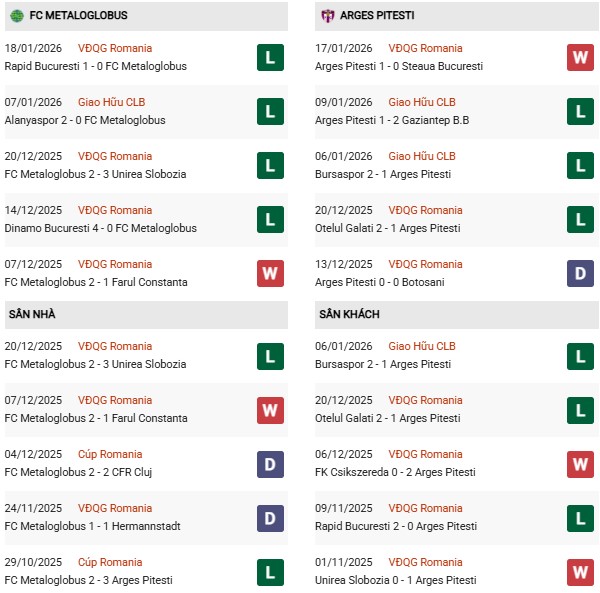Open the FC METALOGLOBUS team header
The width and height of the screenshot is (600, 593).
pos(77,16)
